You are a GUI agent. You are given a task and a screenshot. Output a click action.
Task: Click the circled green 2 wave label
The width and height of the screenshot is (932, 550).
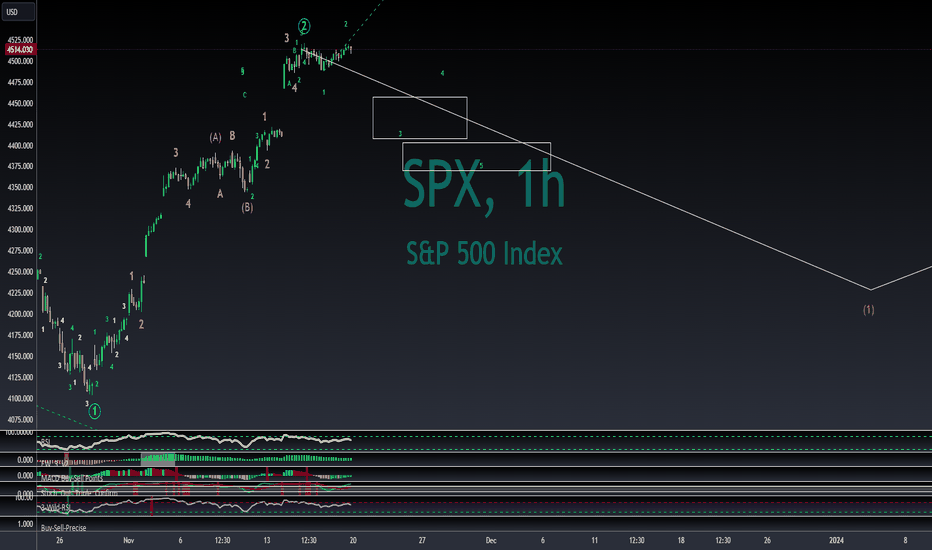(304, 26)
